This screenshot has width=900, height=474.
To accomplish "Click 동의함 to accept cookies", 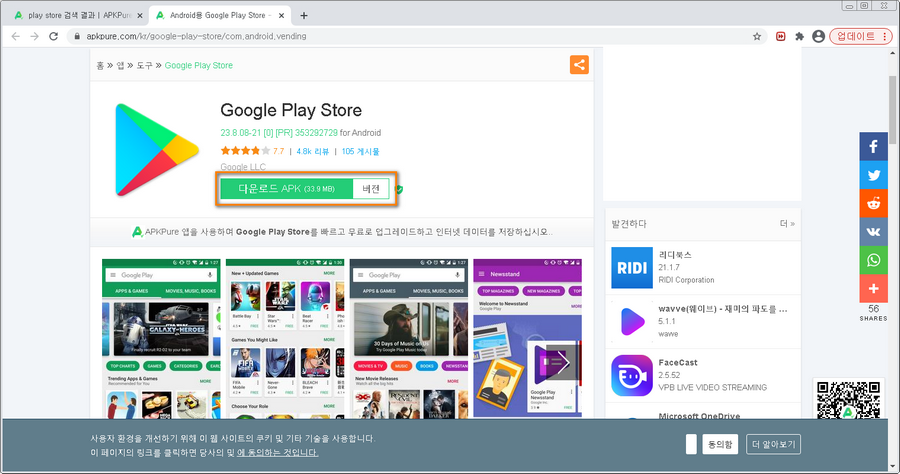I will (720, 444).
